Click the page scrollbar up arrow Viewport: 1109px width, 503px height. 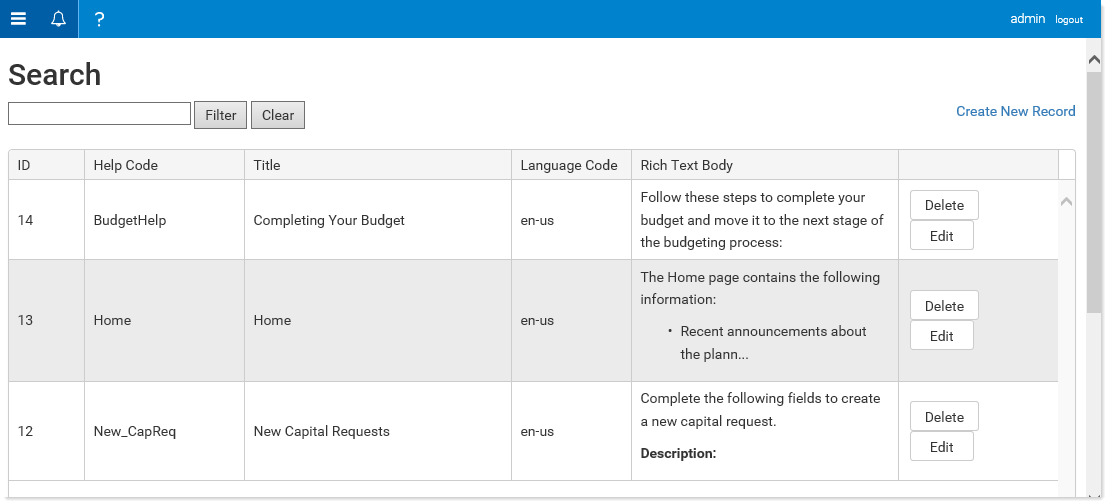[x=1094, y=60]
